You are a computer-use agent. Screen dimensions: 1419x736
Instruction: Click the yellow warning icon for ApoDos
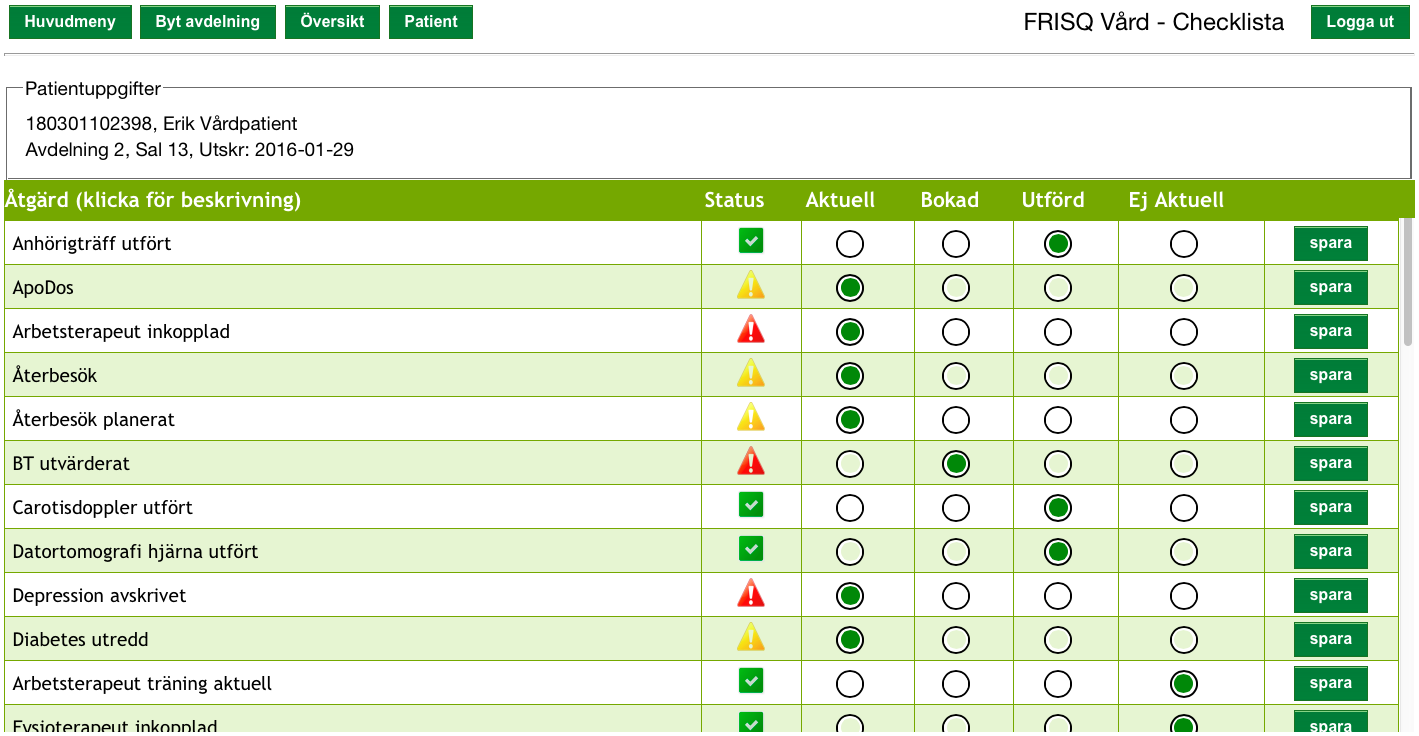click(x=751, y=285)
